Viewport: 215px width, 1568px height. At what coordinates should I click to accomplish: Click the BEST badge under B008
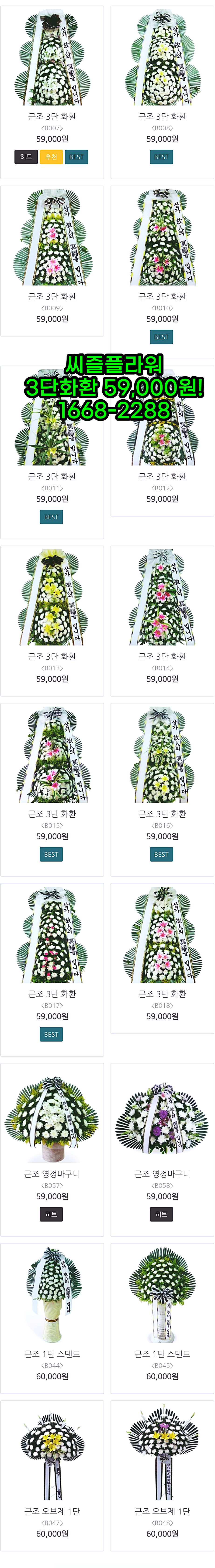[161, 157]
